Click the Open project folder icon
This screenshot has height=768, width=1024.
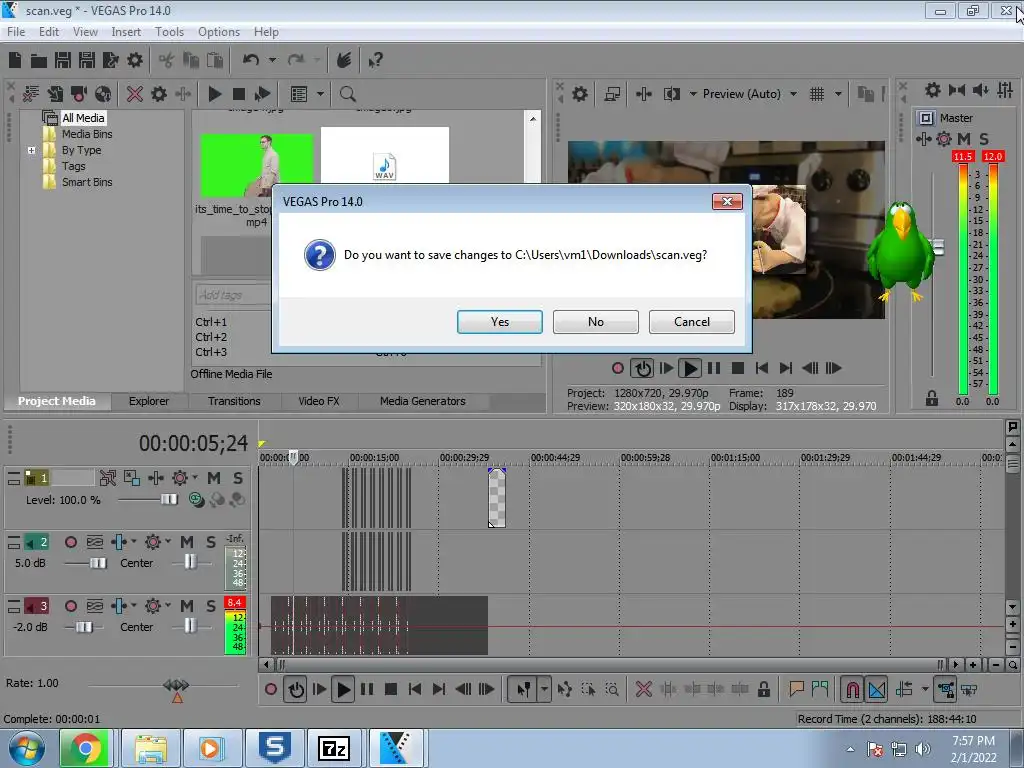pos(39,61)
